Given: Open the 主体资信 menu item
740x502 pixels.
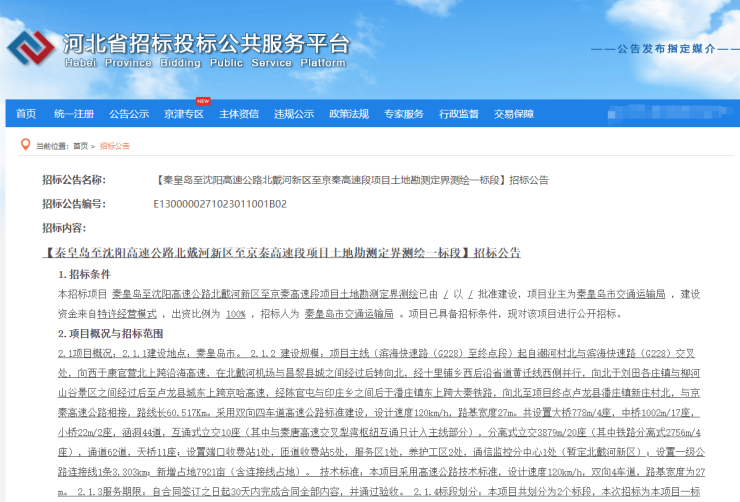Looking at the screenshot, I should [239, 114].
